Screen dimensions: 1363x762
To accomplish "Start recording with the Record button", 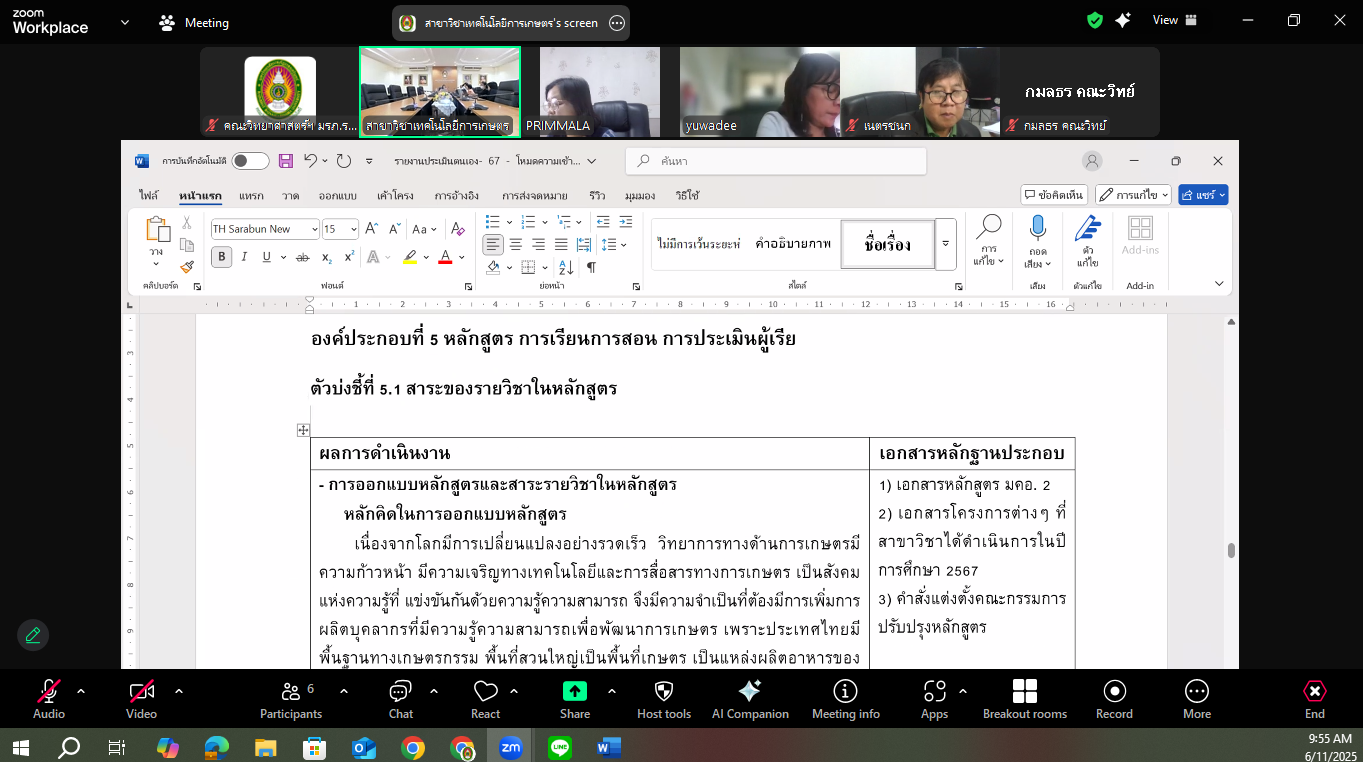I will coord(1114,692).
